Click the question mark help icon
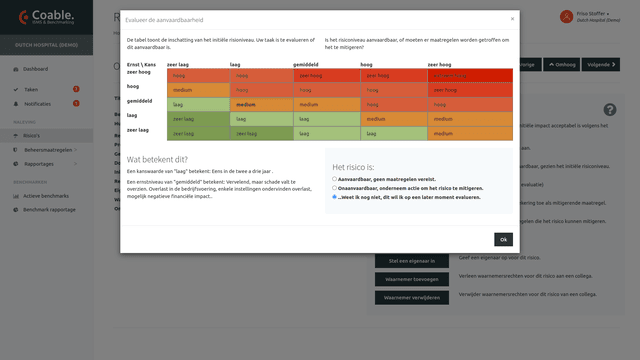Screen dimensions: 640x360 pos(610,109)
